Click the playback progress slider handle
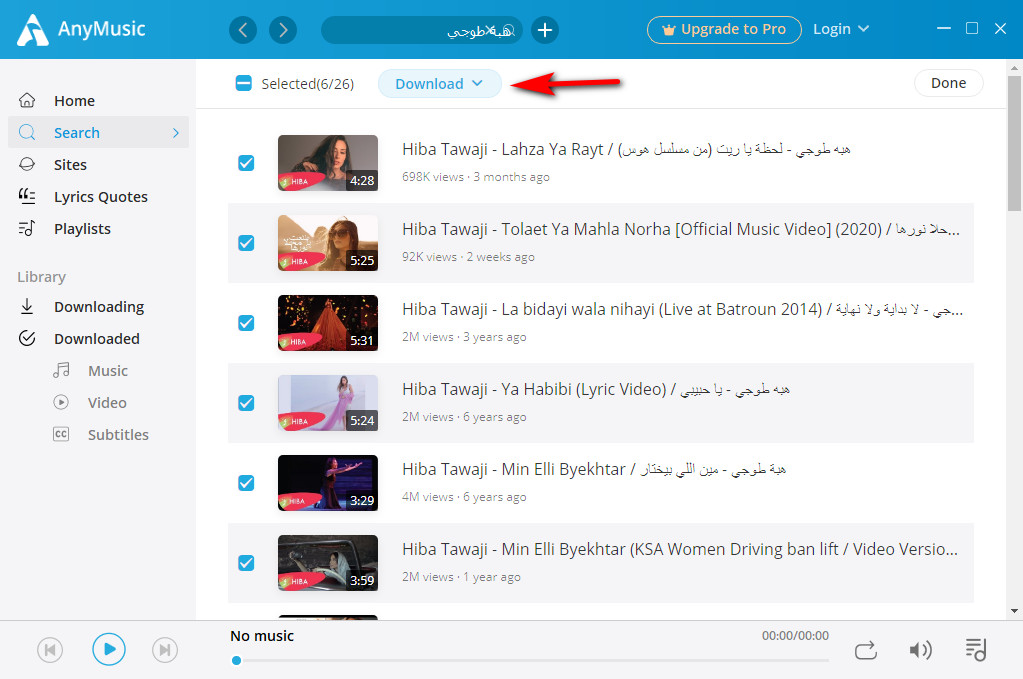The width and height of the screenshot is (1023, 679). tap(237, 661)
